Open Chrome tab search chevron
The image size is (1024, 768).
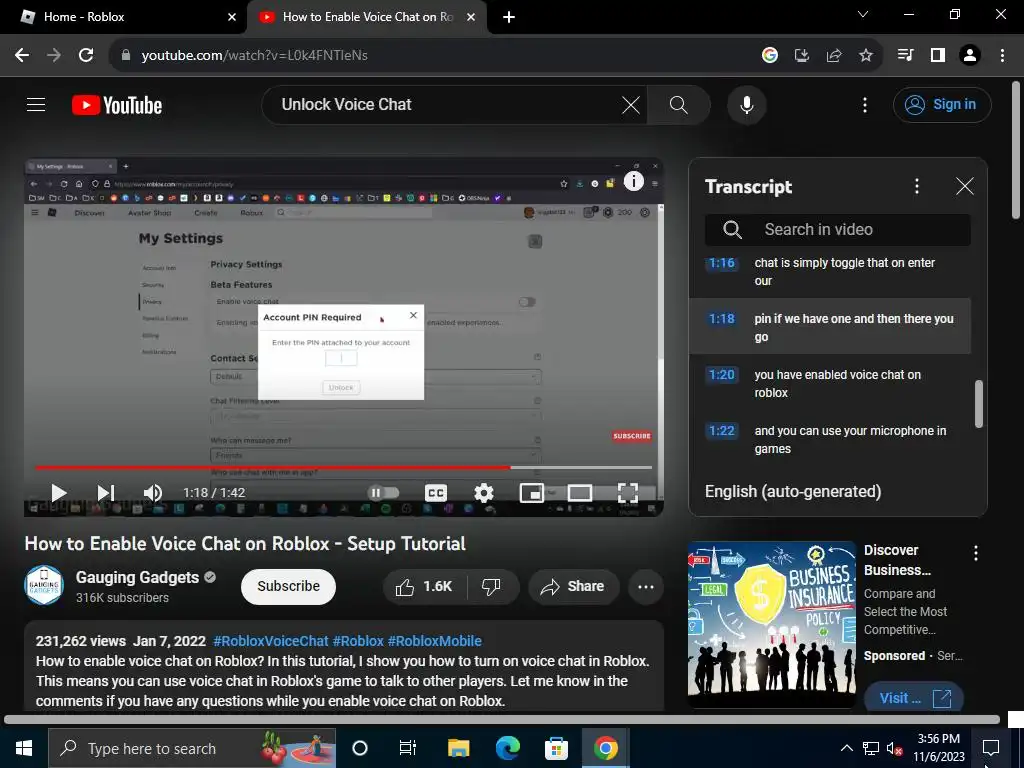(x=863, y=14)
